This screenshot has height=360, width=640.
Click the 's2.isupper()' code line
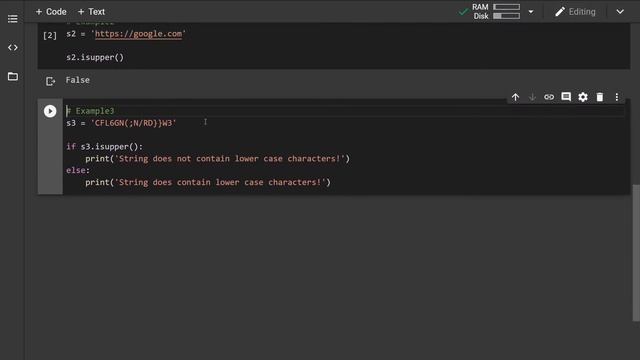click(x=95, y=58)
